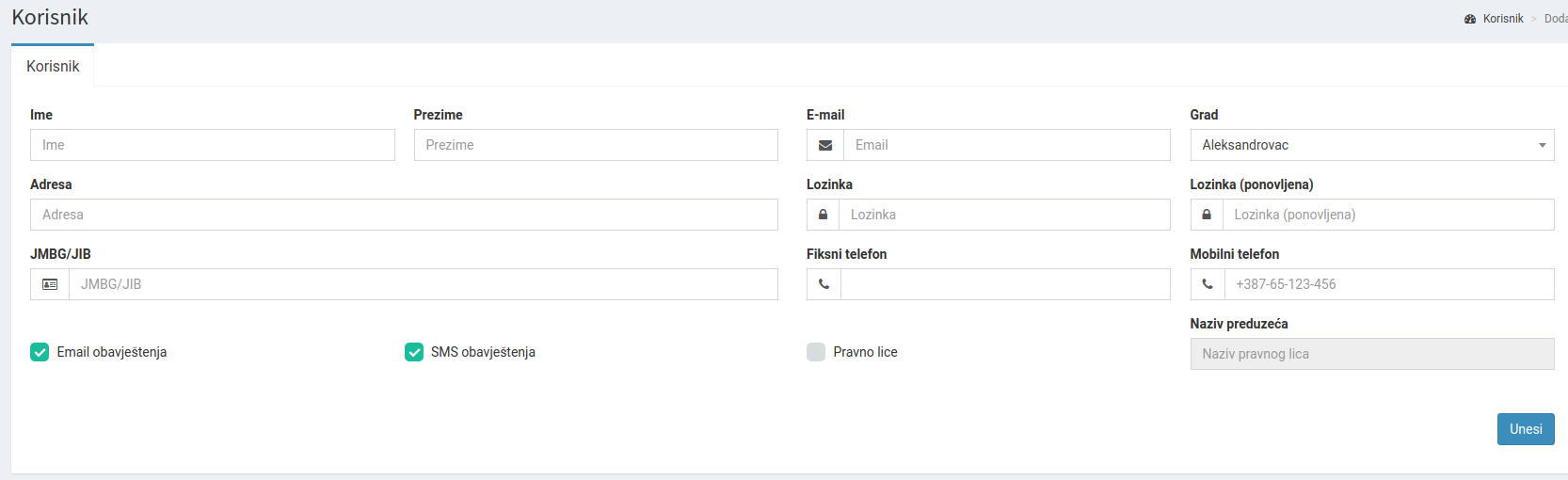Click the phone icon beside Fiksni telefon
Viewport: 1568px width, 480px height.
click(824, 284)
